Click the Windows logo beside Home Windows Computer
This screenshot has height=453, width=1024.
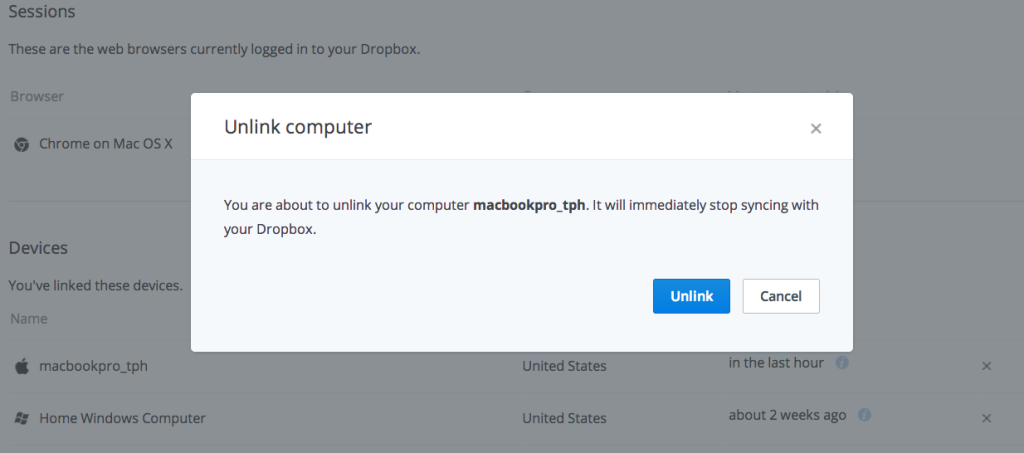22,418
